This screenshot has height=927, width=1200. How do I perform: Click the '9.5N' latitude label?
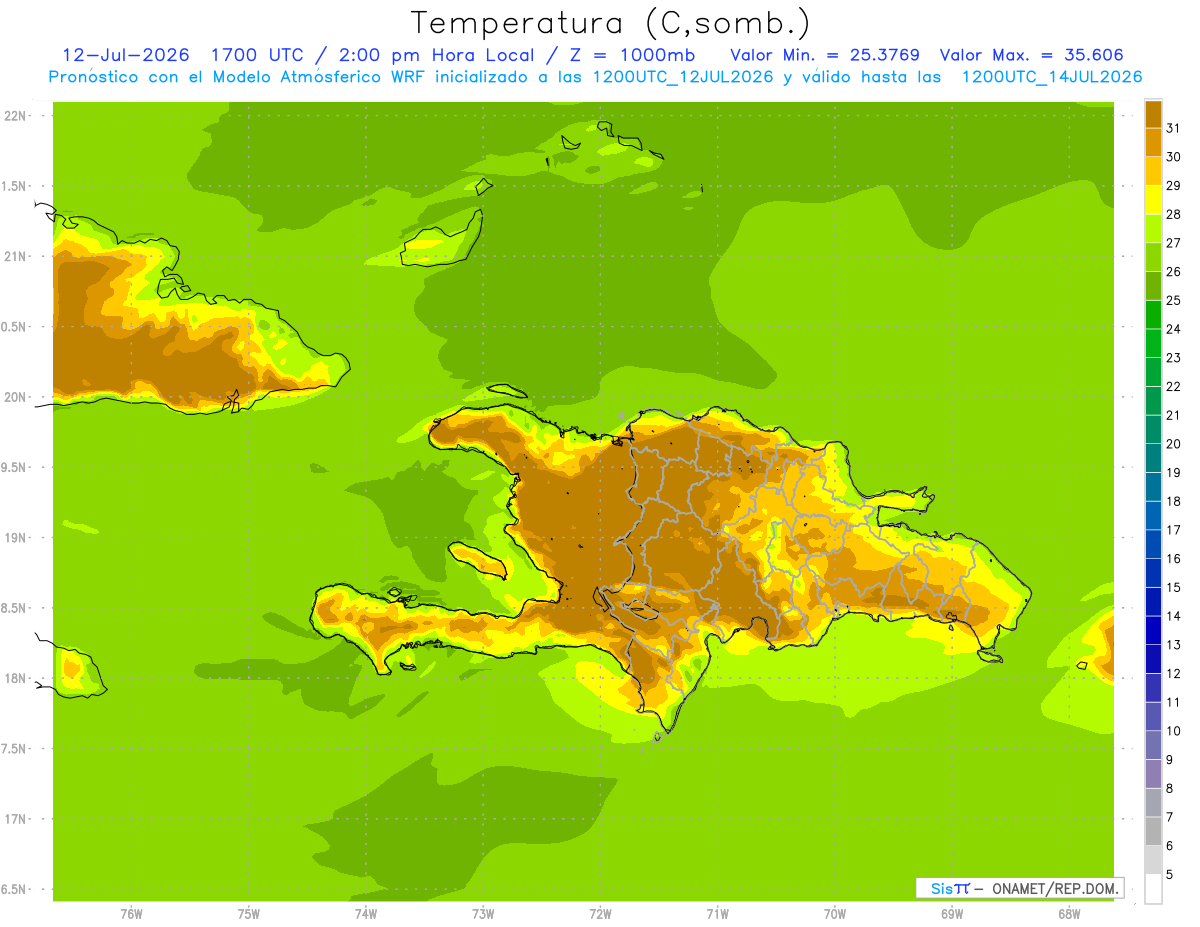click(15, 467)
